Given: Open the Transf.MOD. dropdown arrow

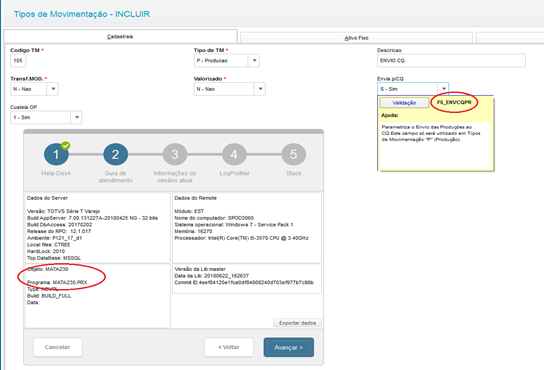Looking at the screenshot, I should (53, 89).
